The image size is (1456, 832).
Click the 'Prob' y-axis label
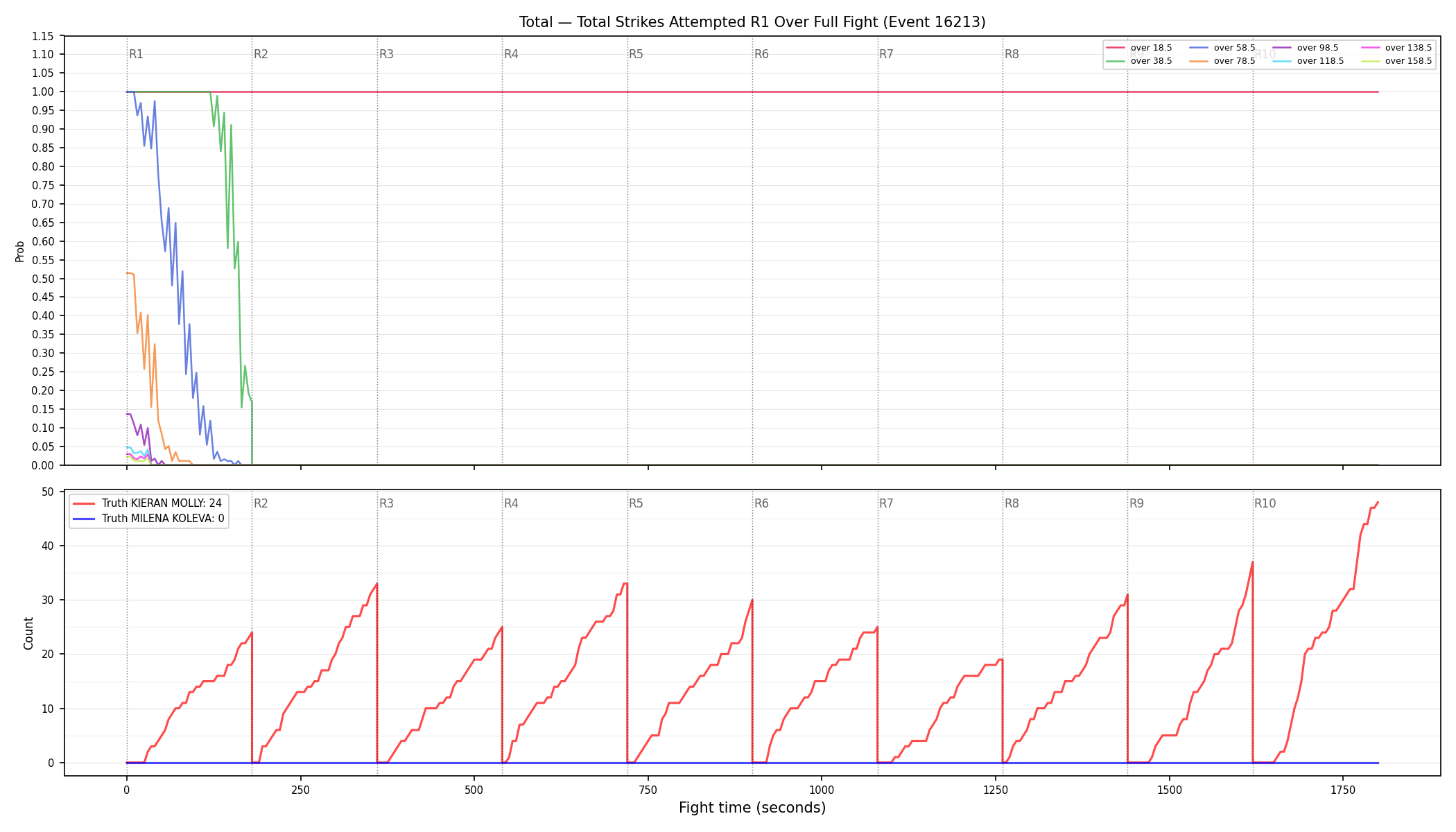point(19,251)
